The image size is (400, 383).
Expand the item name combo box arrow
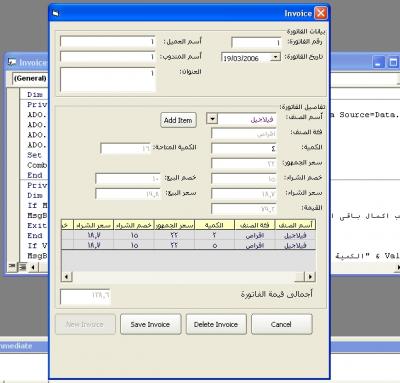tap(212, 118)
